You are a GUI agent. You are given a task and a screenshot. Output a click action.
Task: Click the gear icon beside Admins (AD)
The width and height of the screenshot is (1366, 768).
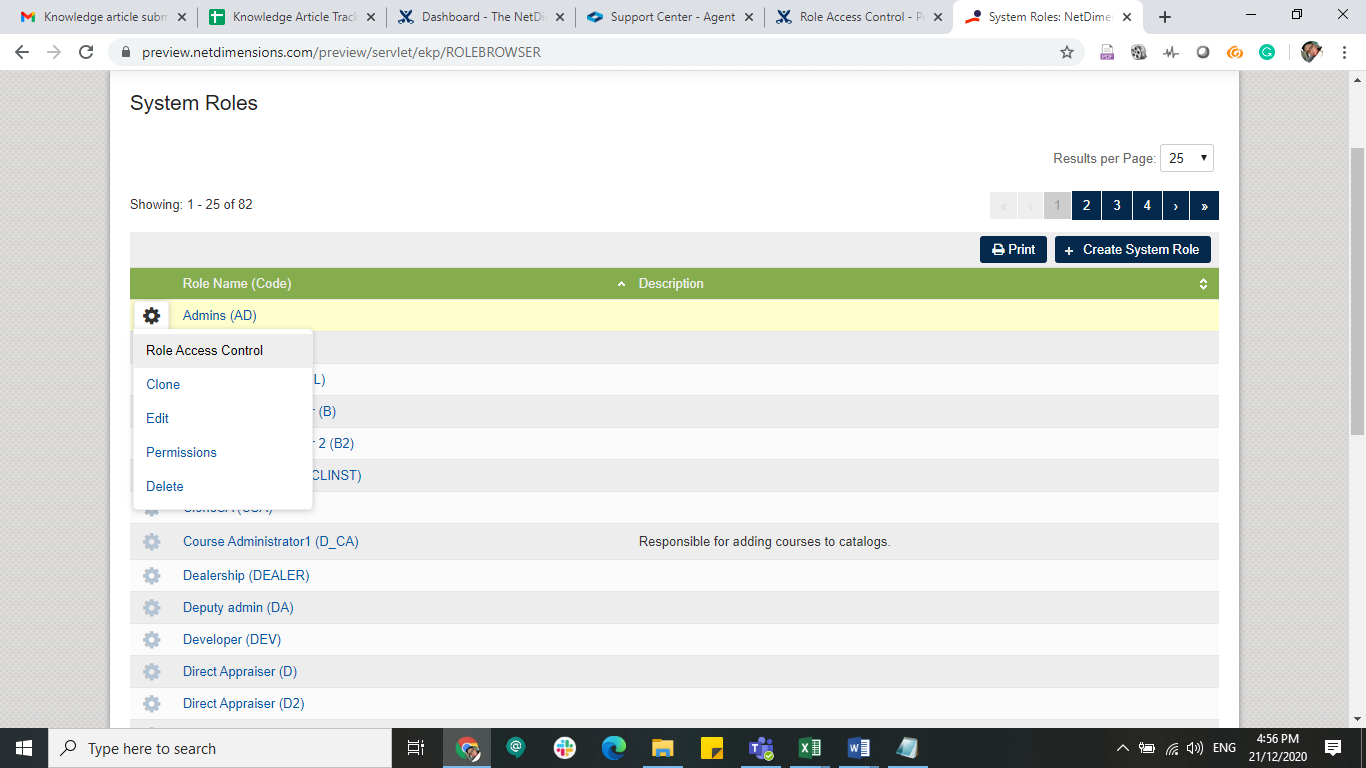click(151, 316)
